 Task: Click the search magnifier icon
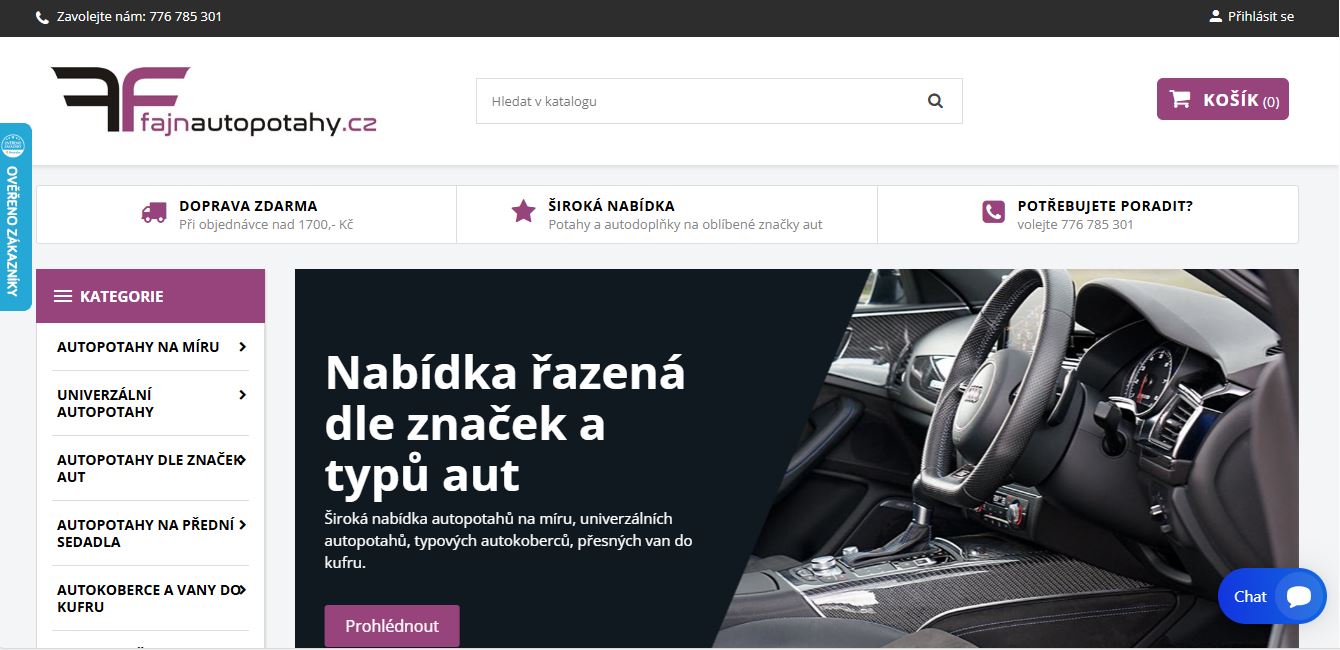coord(935,101)
